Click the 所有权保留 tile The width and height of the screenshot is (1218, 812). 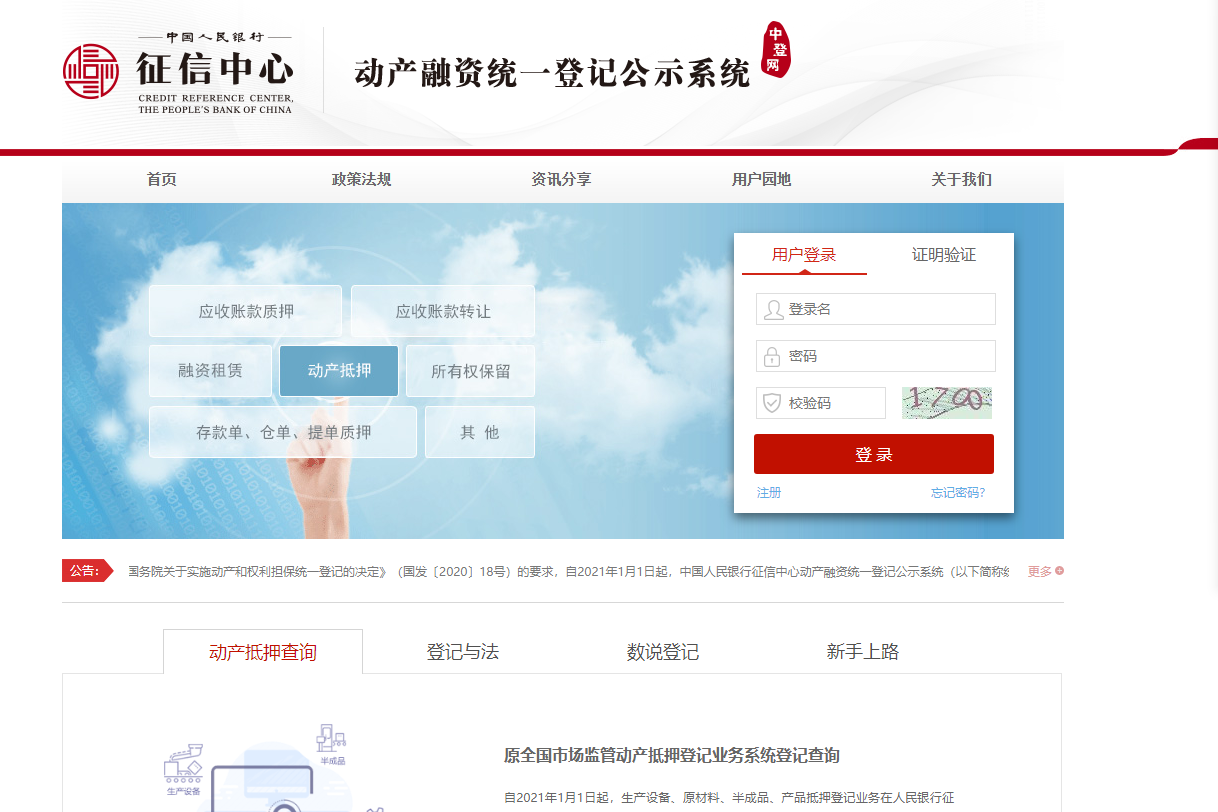470,371
